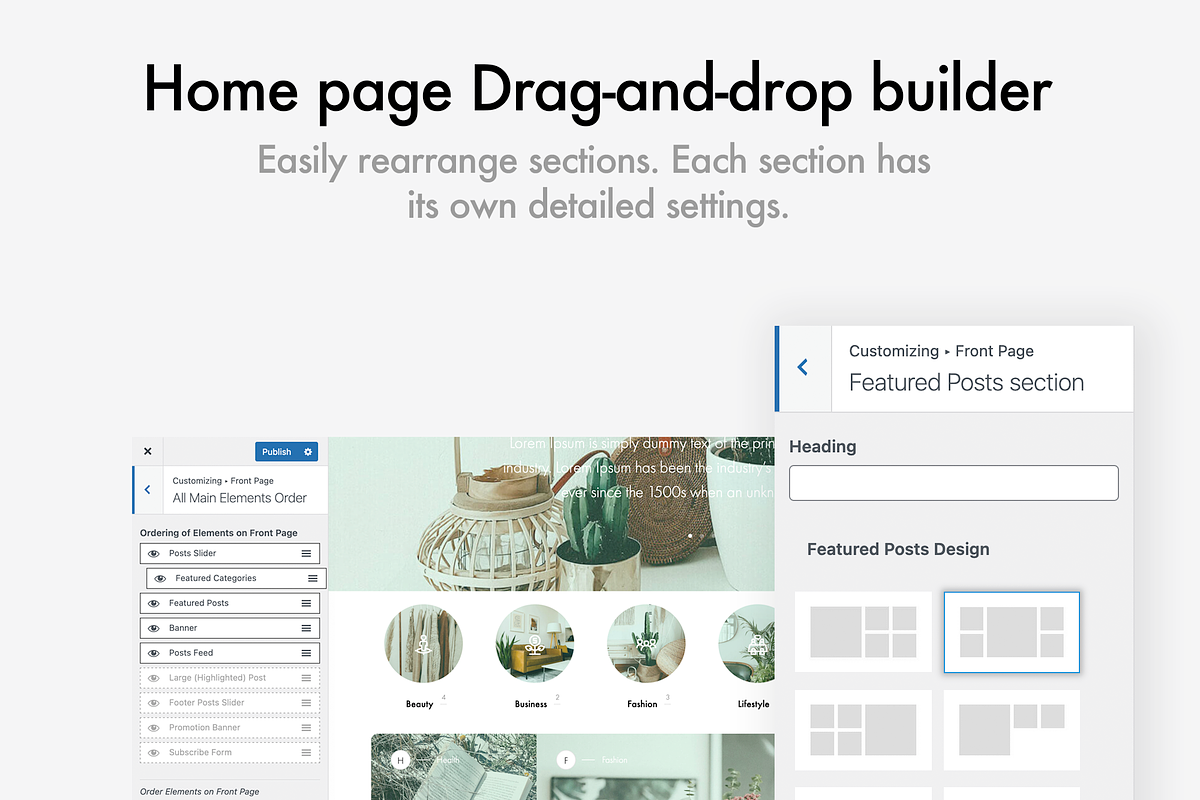Choose the highlighted center-large design layout
This screenshot has height=800, width=1200.
click(1012, 632)
